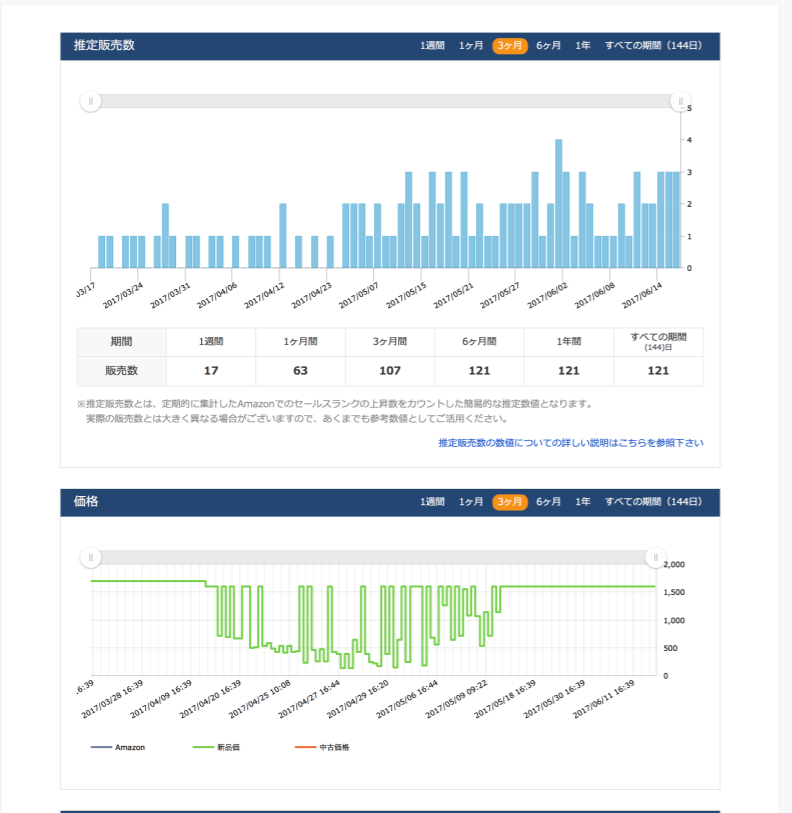Viewport: 792px width, 813px height.
Task: Click right handle of price chart range slider
Action: coord(655,557)
